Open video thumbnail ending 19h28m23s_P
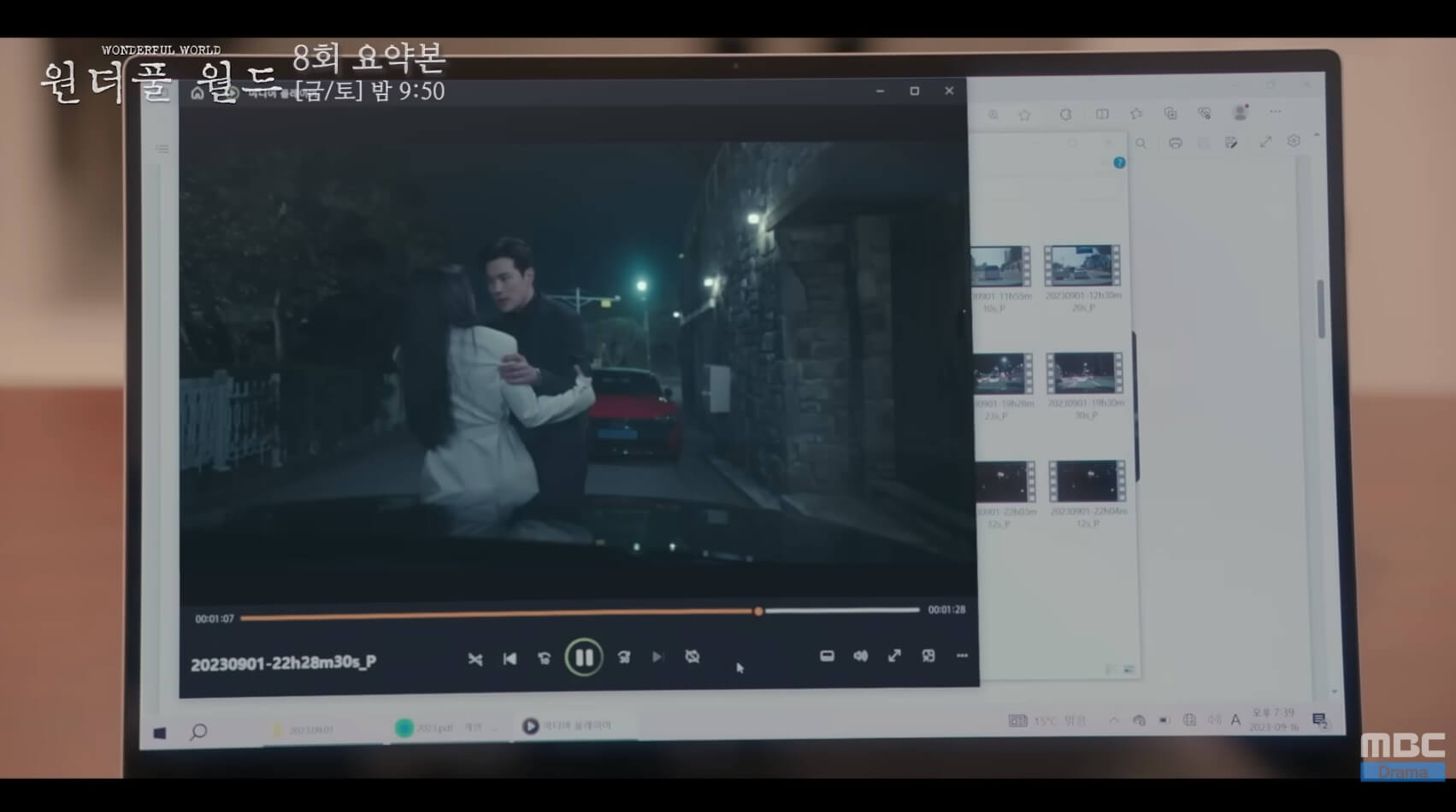Viewport: 1456px width, 812px height. pyautogui.click(x=1003, y=386)
